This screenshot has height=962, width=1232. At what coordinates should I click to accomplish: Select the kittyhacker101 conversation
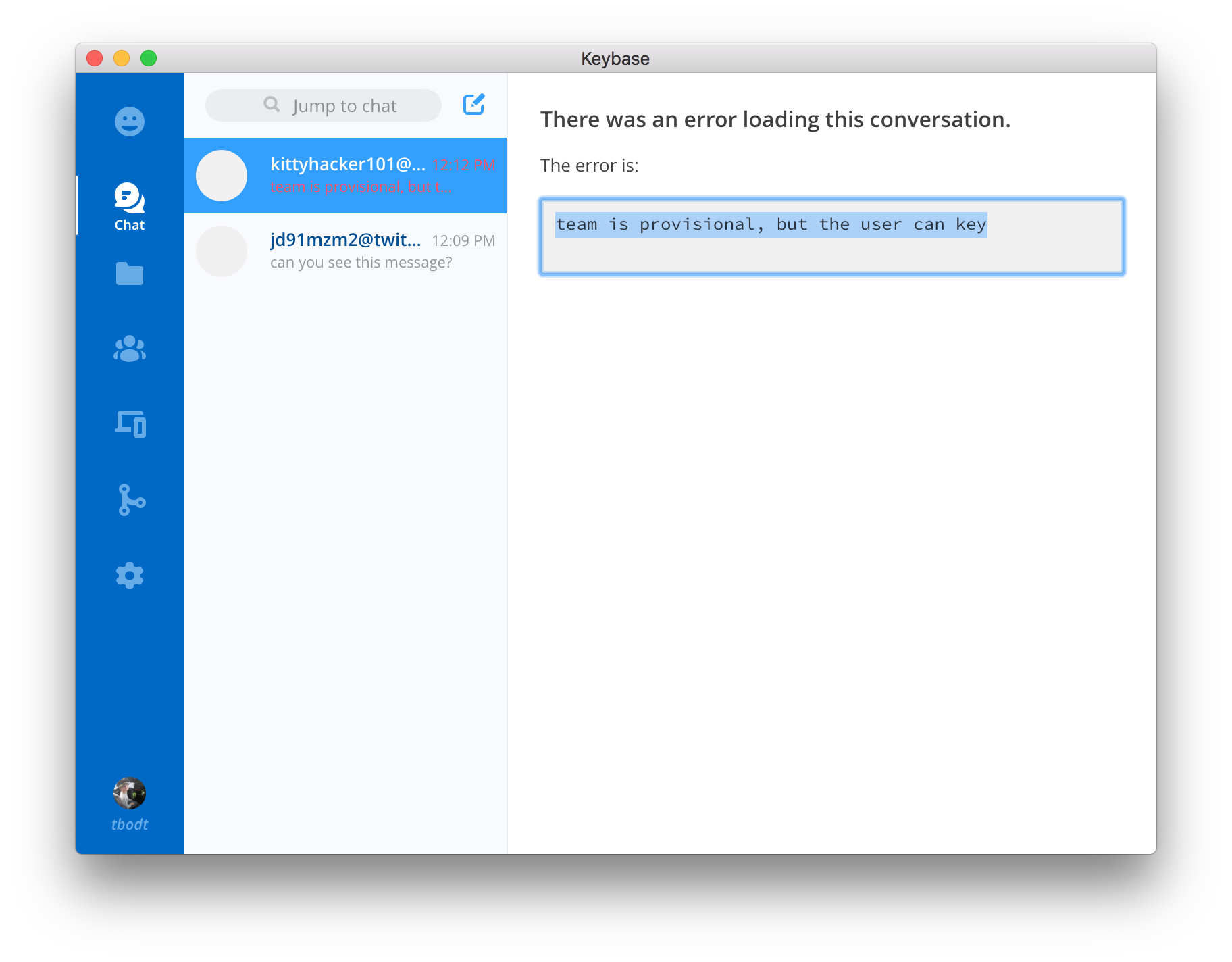345,176
